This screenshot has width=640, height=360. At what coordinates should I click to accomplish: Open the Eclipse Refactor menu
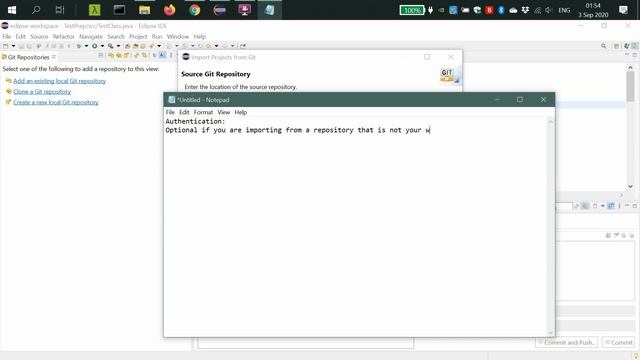(64, 37)
